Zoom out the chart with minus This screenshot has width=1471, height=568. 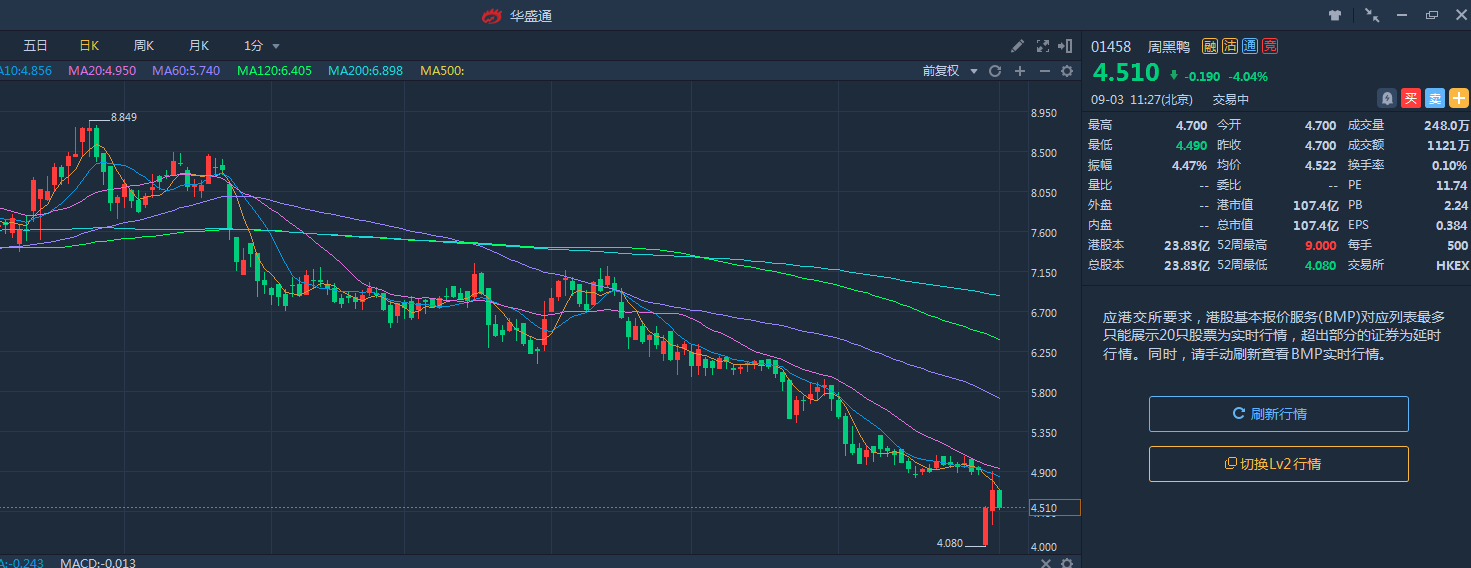1045,71
